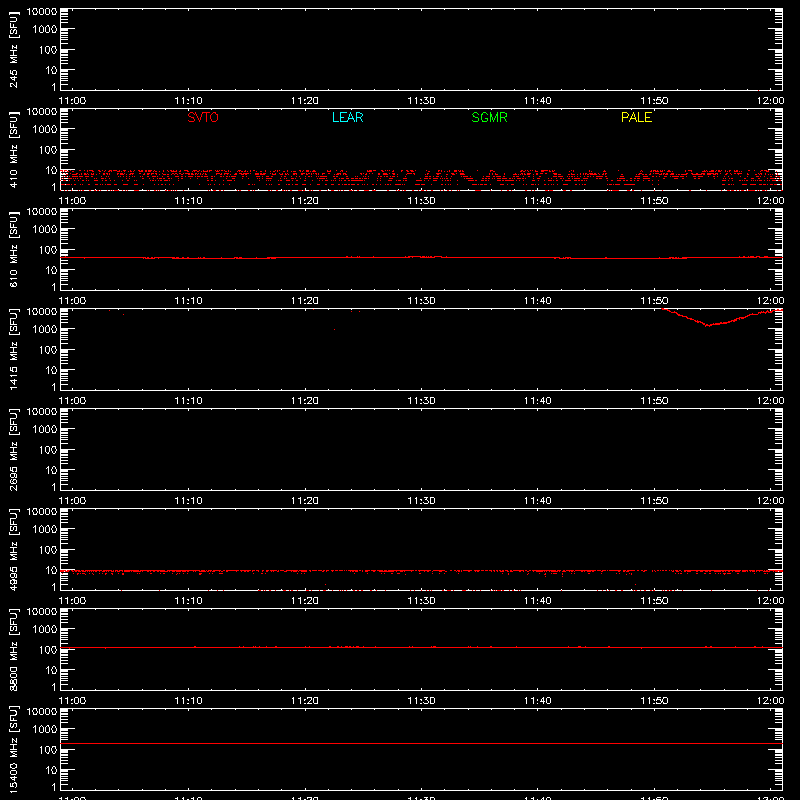Select the 15400 MHz [SFU] axis title
Viewport: 800px width, 800px height.
(13, 750)
